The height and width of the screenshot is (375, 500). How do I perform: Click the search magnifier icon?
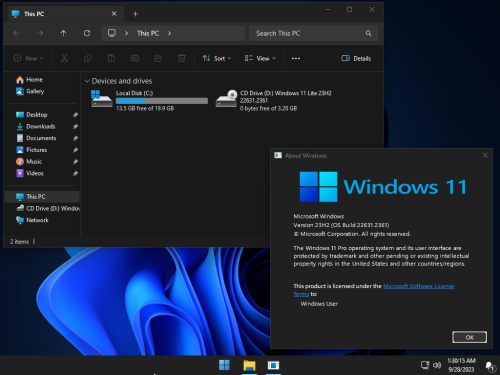tap(368, 33)
